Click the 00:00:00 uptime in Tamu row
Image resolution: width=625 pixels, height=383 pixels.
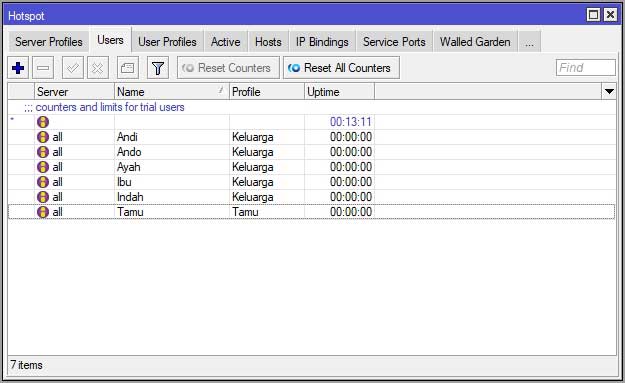point(351,212)
